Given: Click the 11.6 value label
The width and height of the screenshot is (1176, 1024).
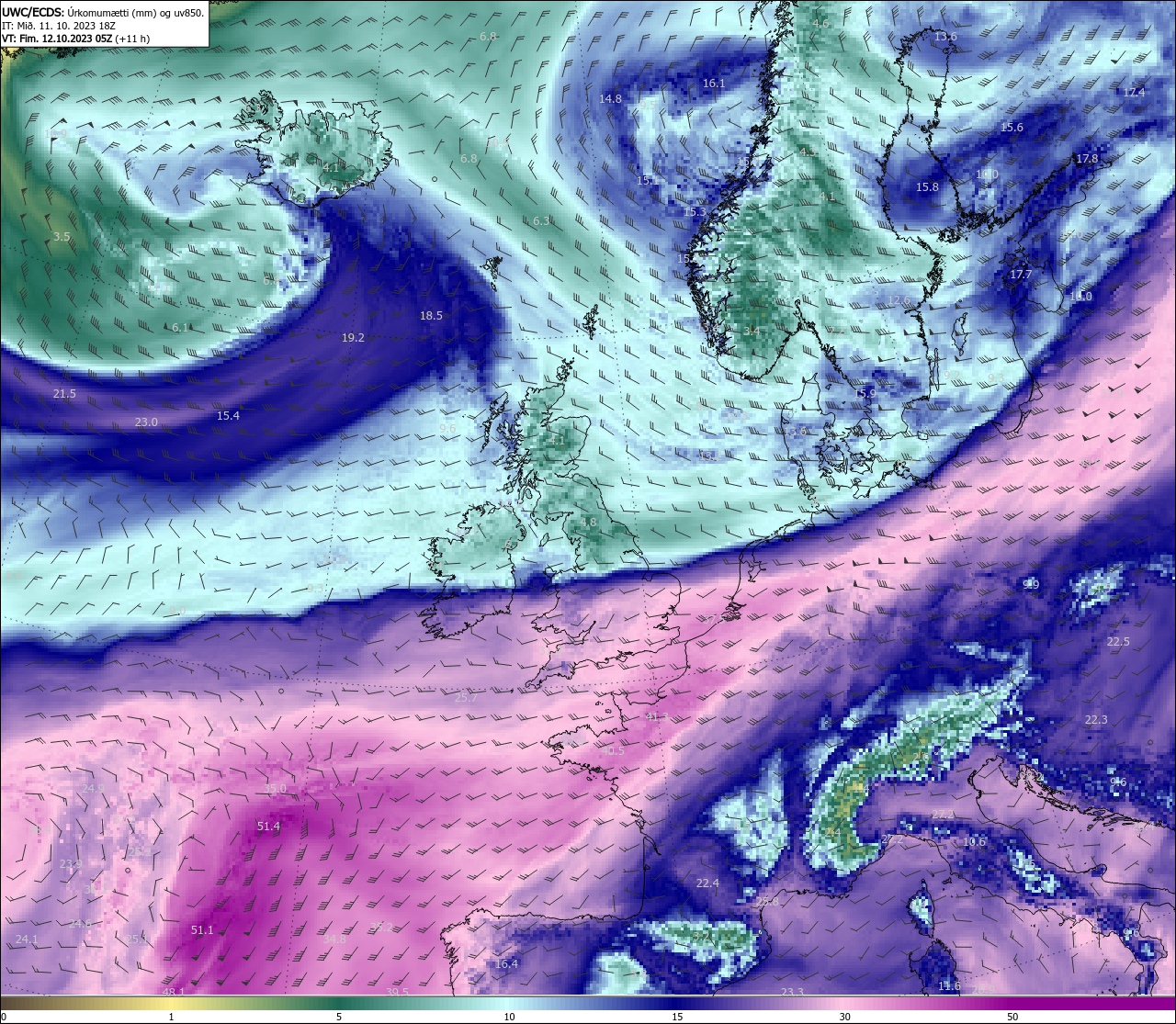Looking at the screenshot, I should 949,986.
